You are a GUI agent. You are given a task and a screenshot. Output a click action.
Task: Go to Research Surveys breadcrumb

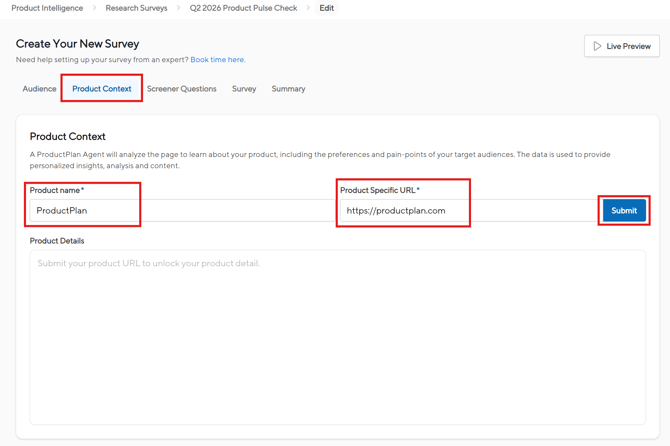[136, 8]
